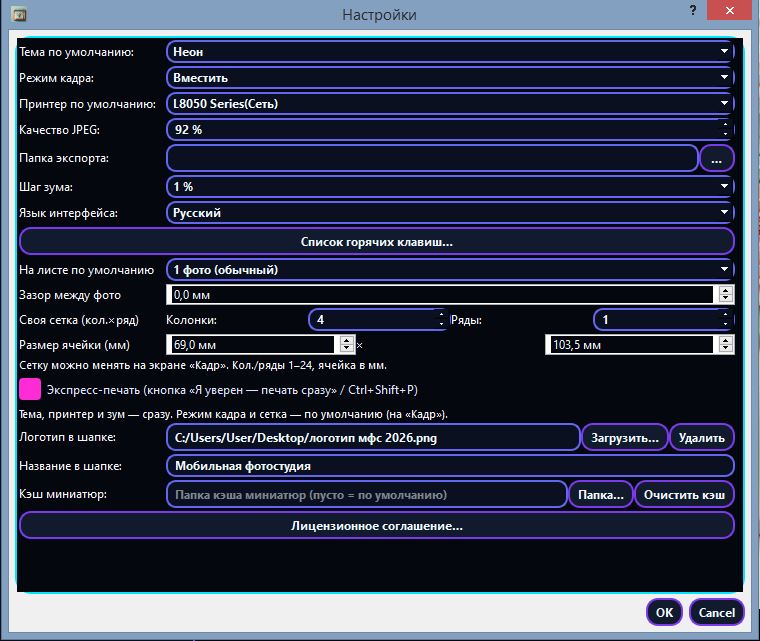Click the app icon in the title bar
The image size is (760, 641).
tap(19, 15)
